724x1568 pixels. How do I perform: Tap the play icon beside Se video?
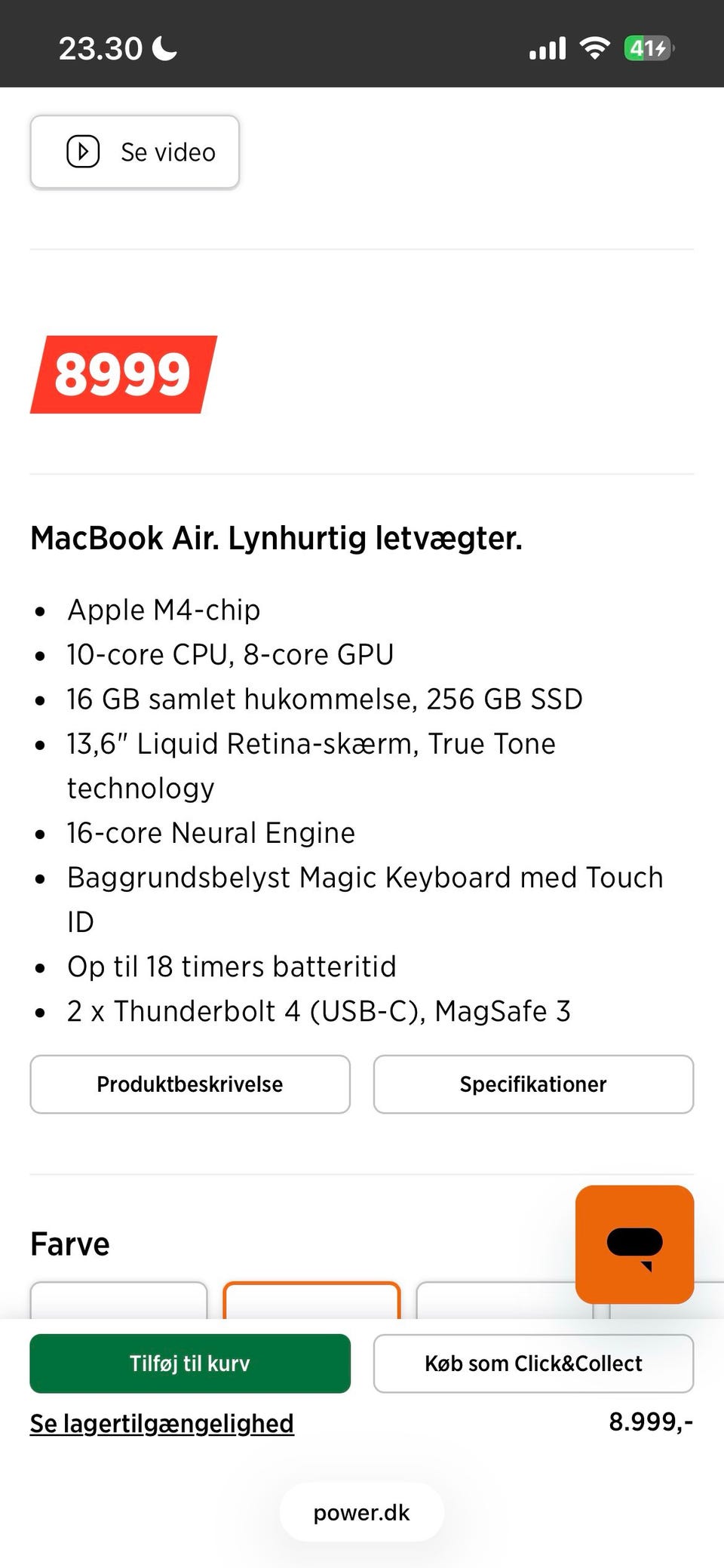tap(83, 152)
